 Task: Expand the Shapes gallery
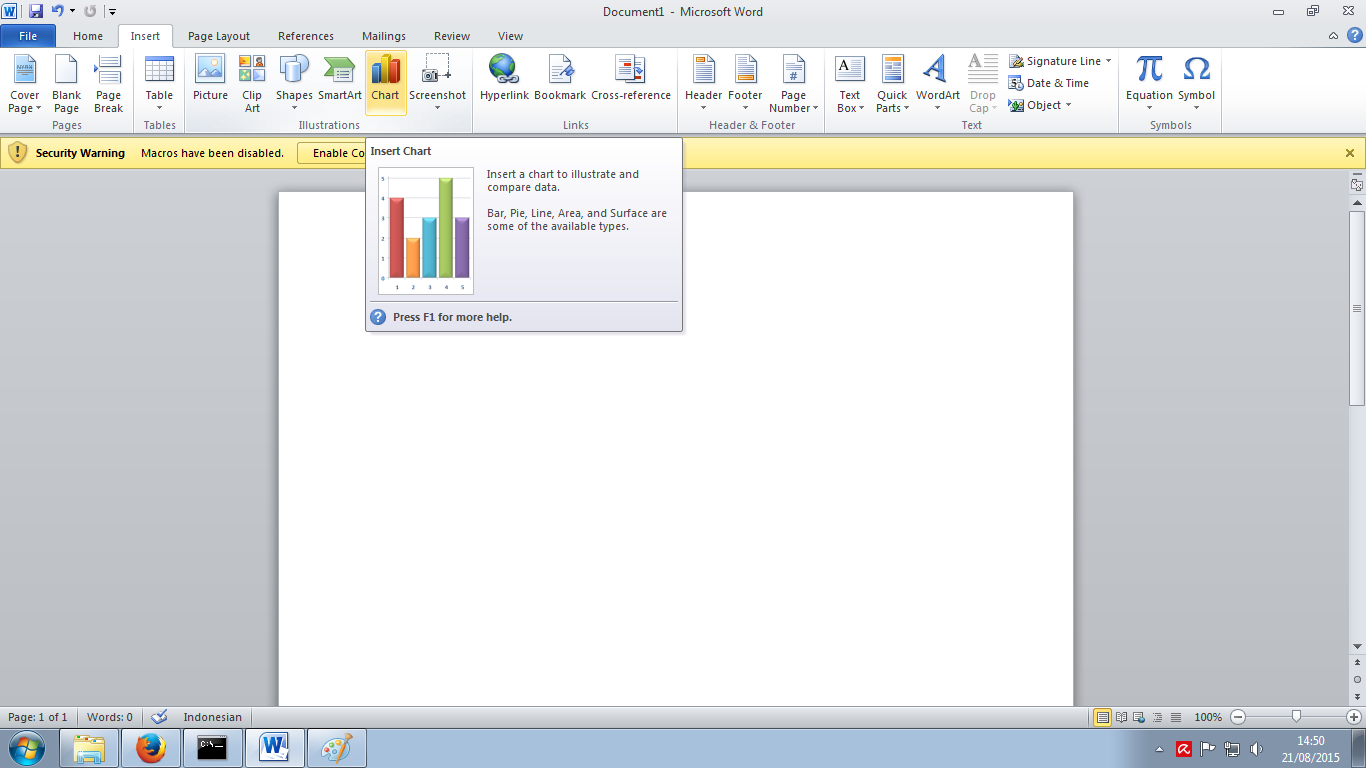click(x=294, y=84)
